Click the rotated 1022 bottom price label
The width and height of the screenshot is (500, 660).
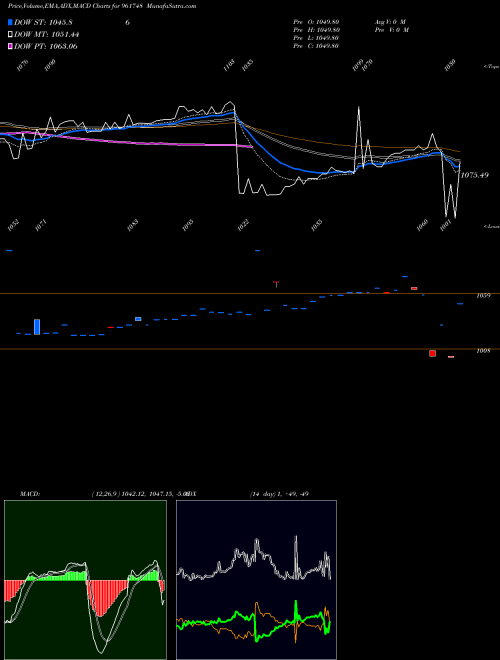click(243, 226)
